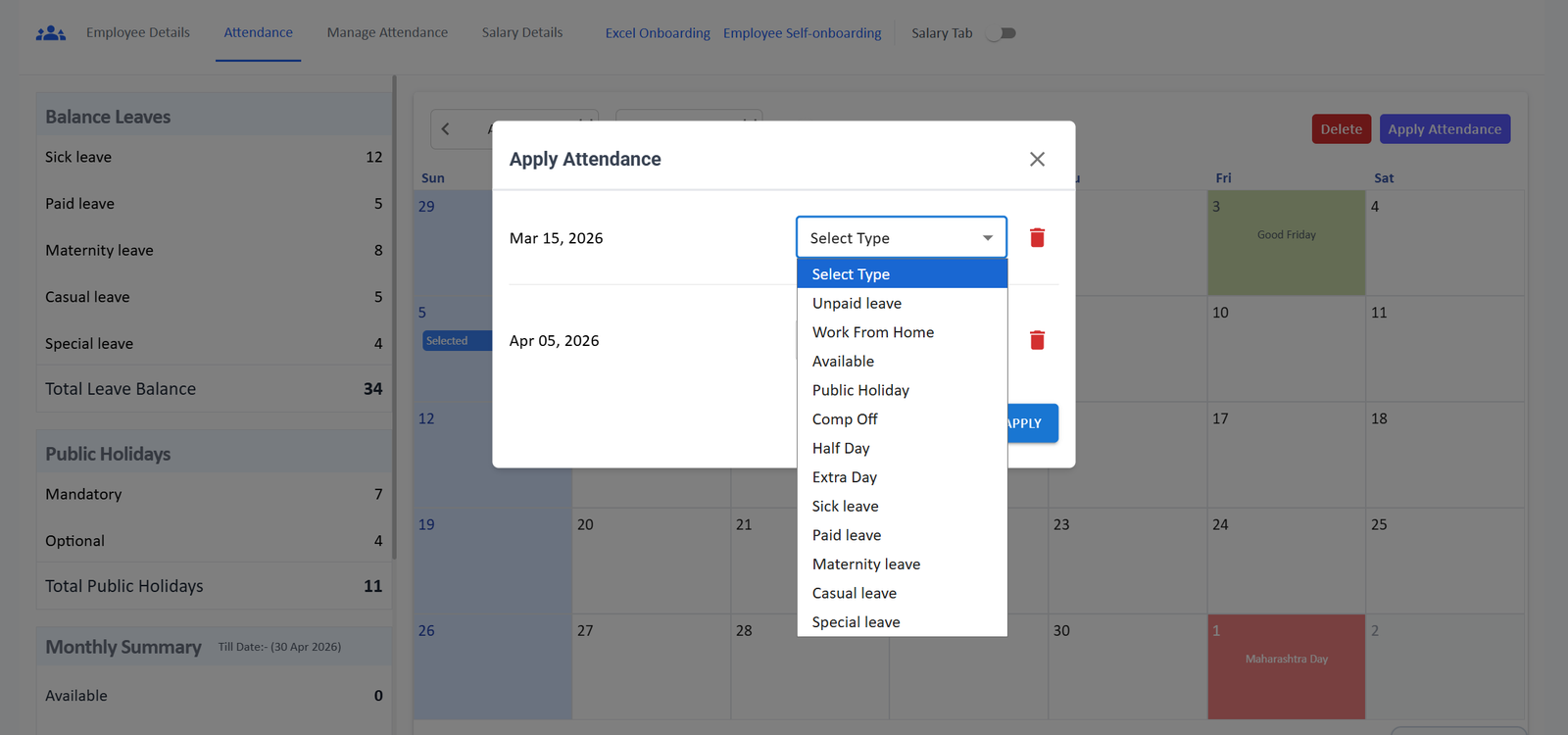This screenshot has height=735, width=1568.
Task: Delete the Mar 15, 2026 attendance row
Action: point(1037,238)
